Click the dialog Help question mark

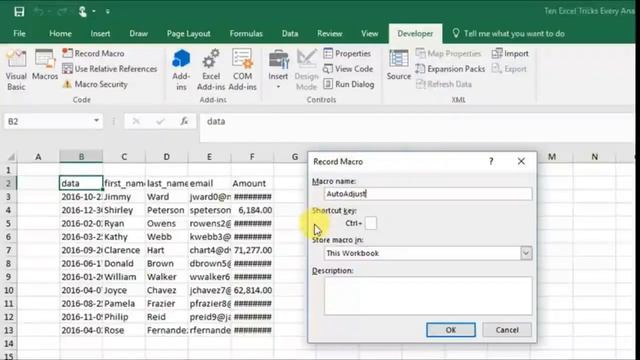click(x=491, y=162)
